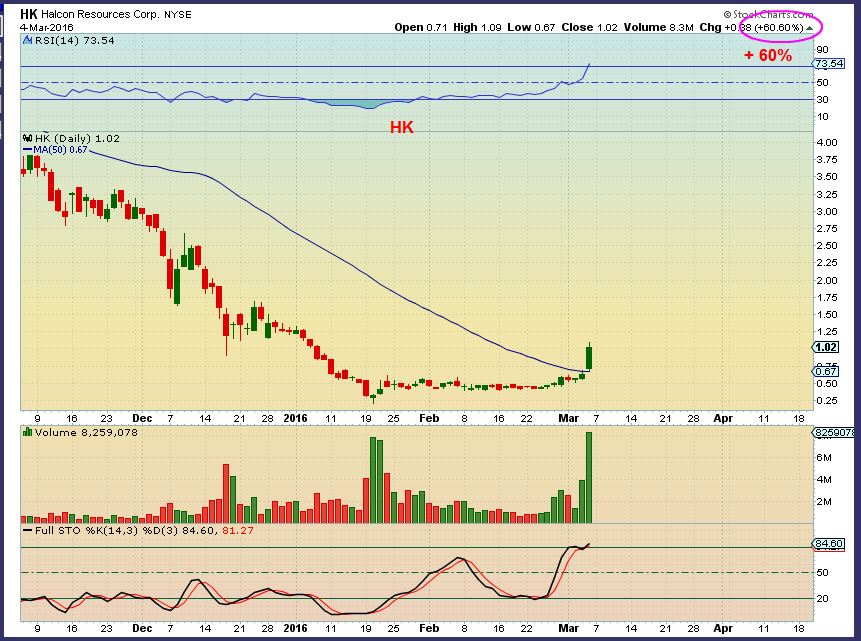Click the Open 0.71 value in the header
This screenshot has height=641, width=861.
point(420,27)
